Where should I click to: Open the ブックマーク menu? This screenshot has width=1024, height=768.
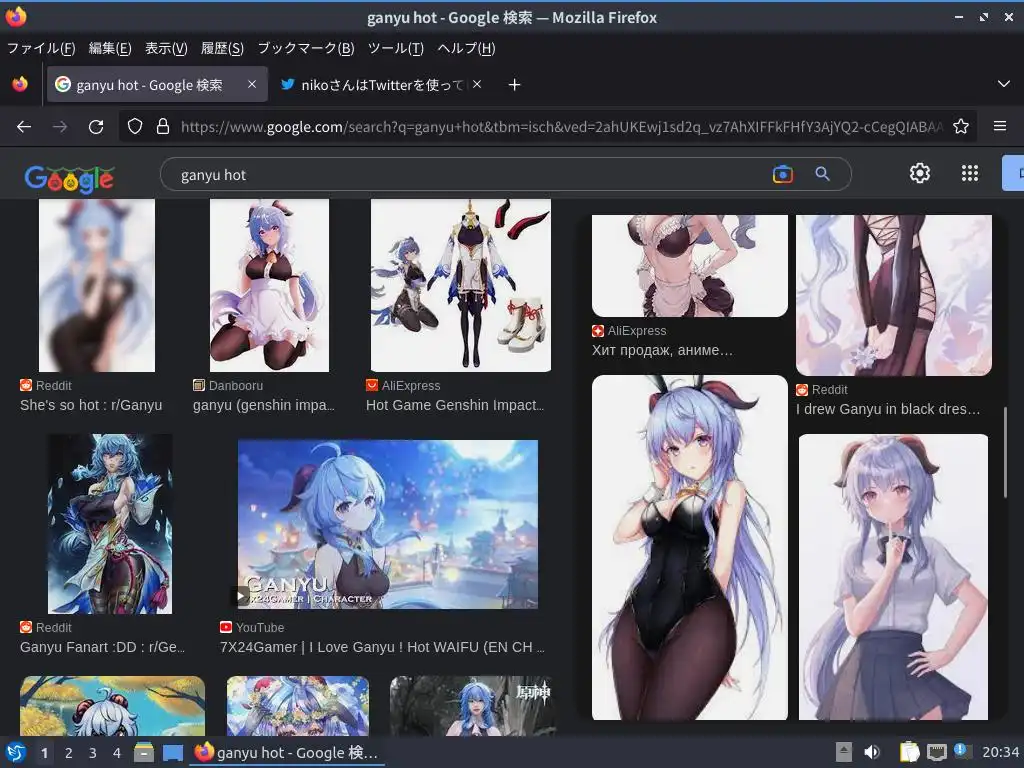tap(306, 48)
